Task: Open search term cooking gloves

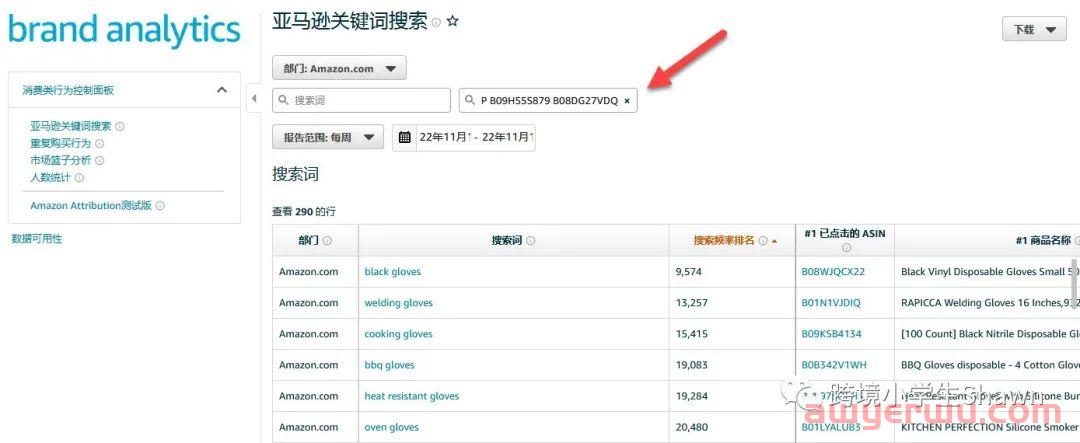Action: click(399, 333)
